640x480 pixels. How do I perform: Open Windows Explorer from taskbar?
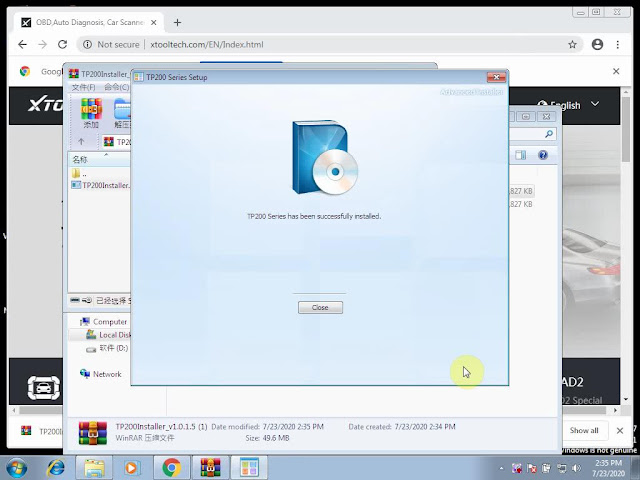pos(94,468)
